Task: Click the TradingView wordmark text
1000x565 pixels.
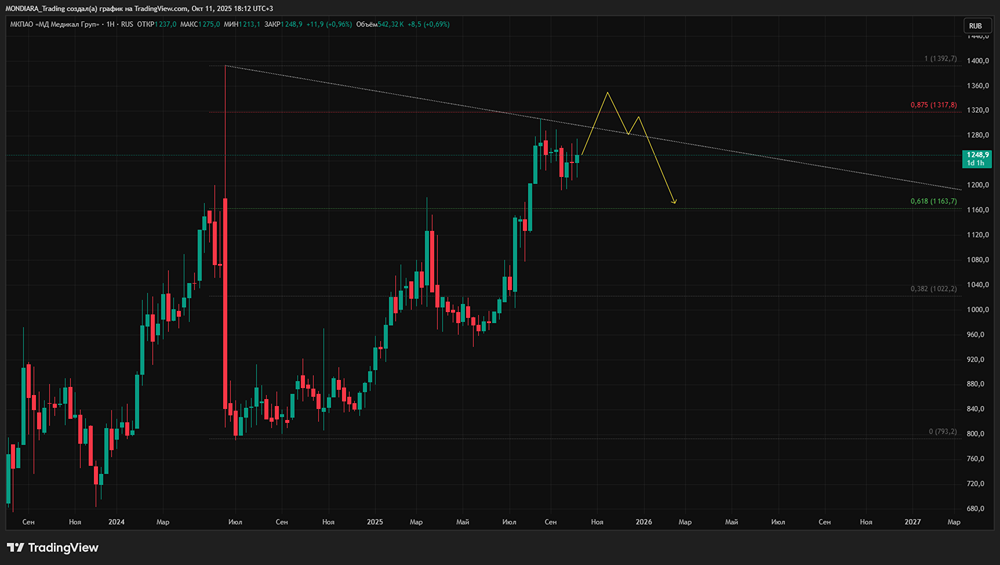Action: coord(64,548)
